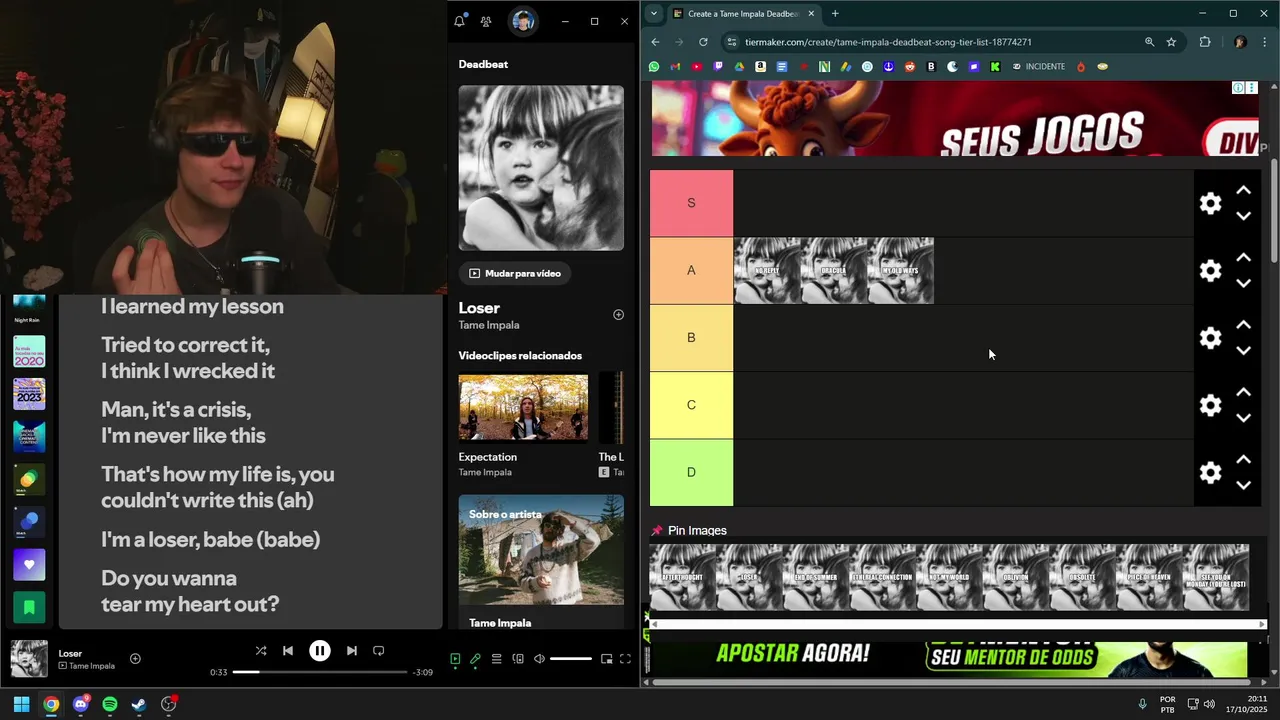The height and width of the screenshot is (720, 1280).
Task: Move D tier row up
Action: coord(1243,460)
